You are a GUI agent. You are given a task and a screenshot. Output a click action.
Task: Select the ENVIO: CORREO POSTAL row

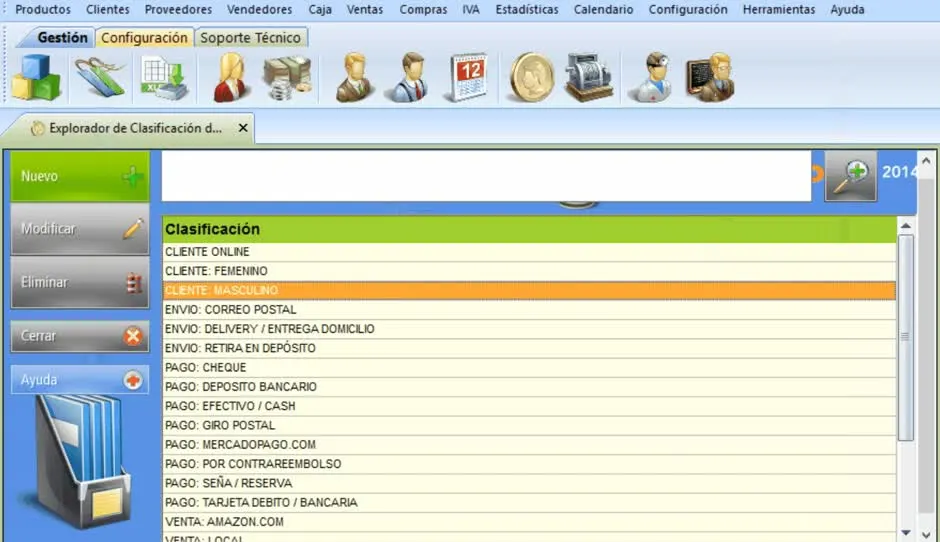[x=529, y=309]
